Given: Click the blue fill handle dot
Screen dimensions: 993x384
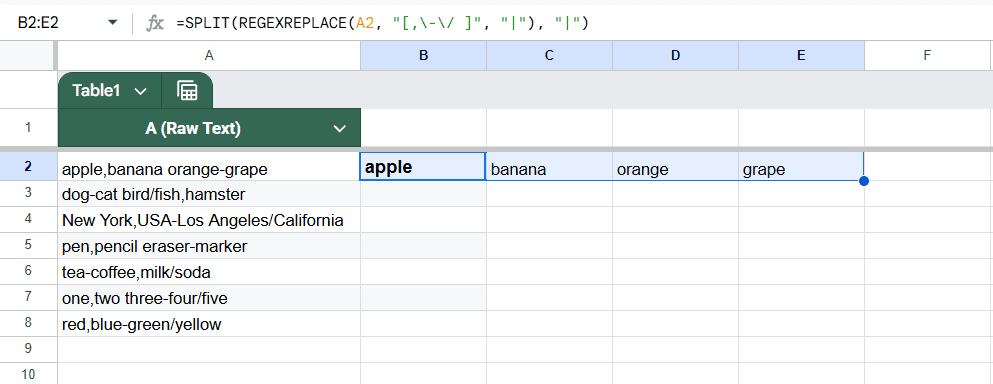Looking at the screenshot, I should tap(864, 181).
